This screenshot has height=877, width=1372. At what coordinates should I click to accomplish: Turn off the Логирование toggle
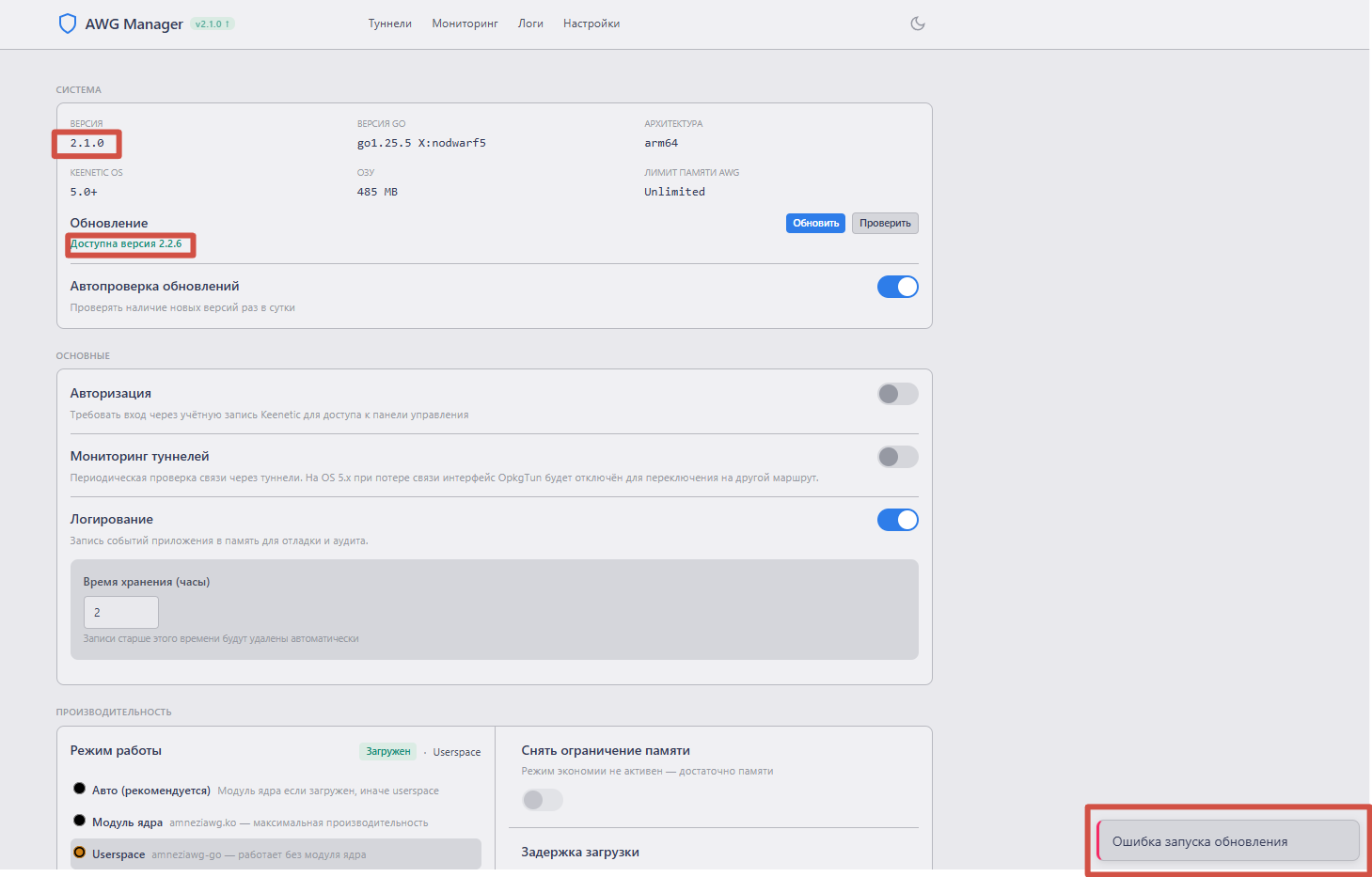(897, 520)
